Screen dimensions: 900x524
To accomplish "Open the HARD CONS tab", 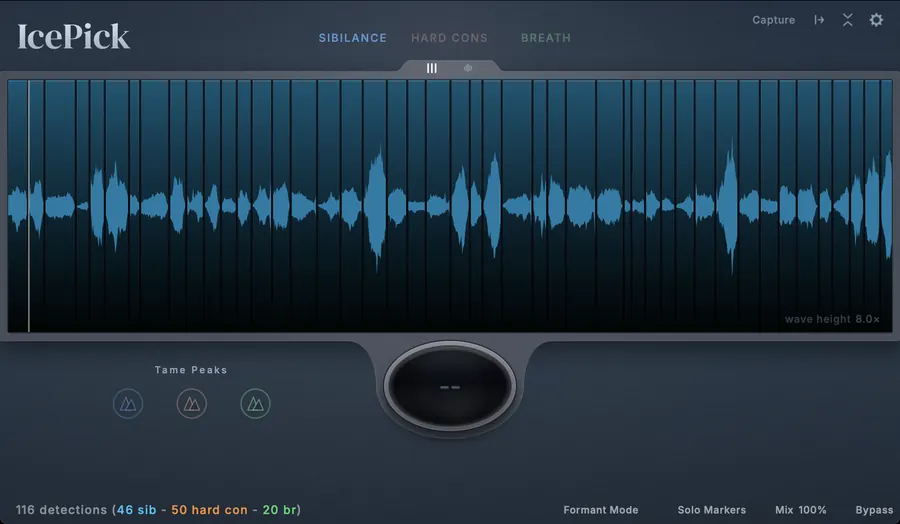I will tap(449, 38).
